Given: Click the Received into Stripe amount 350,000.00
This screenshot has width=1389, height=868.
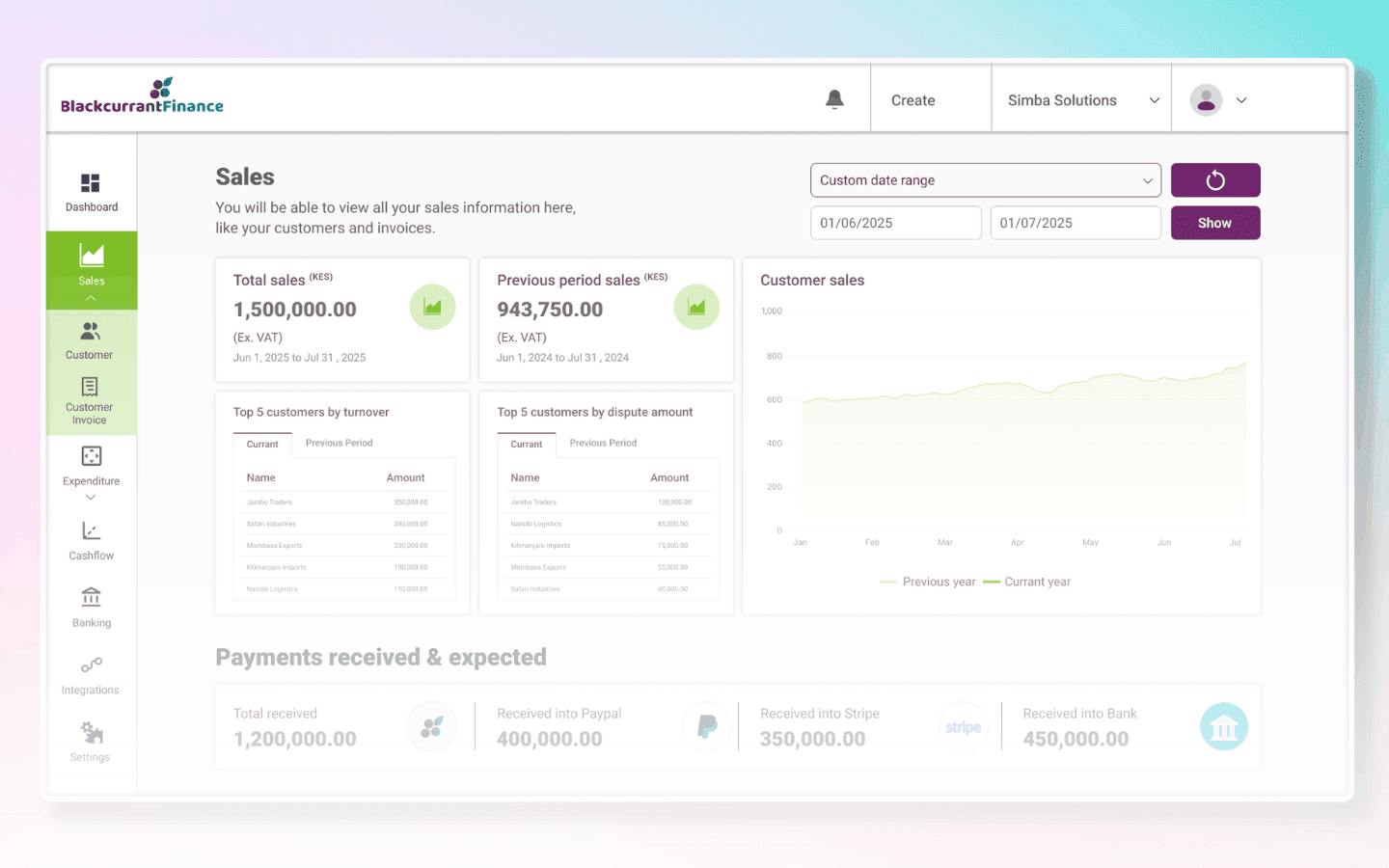Looking at the screenshot, I should click(813, 740).
